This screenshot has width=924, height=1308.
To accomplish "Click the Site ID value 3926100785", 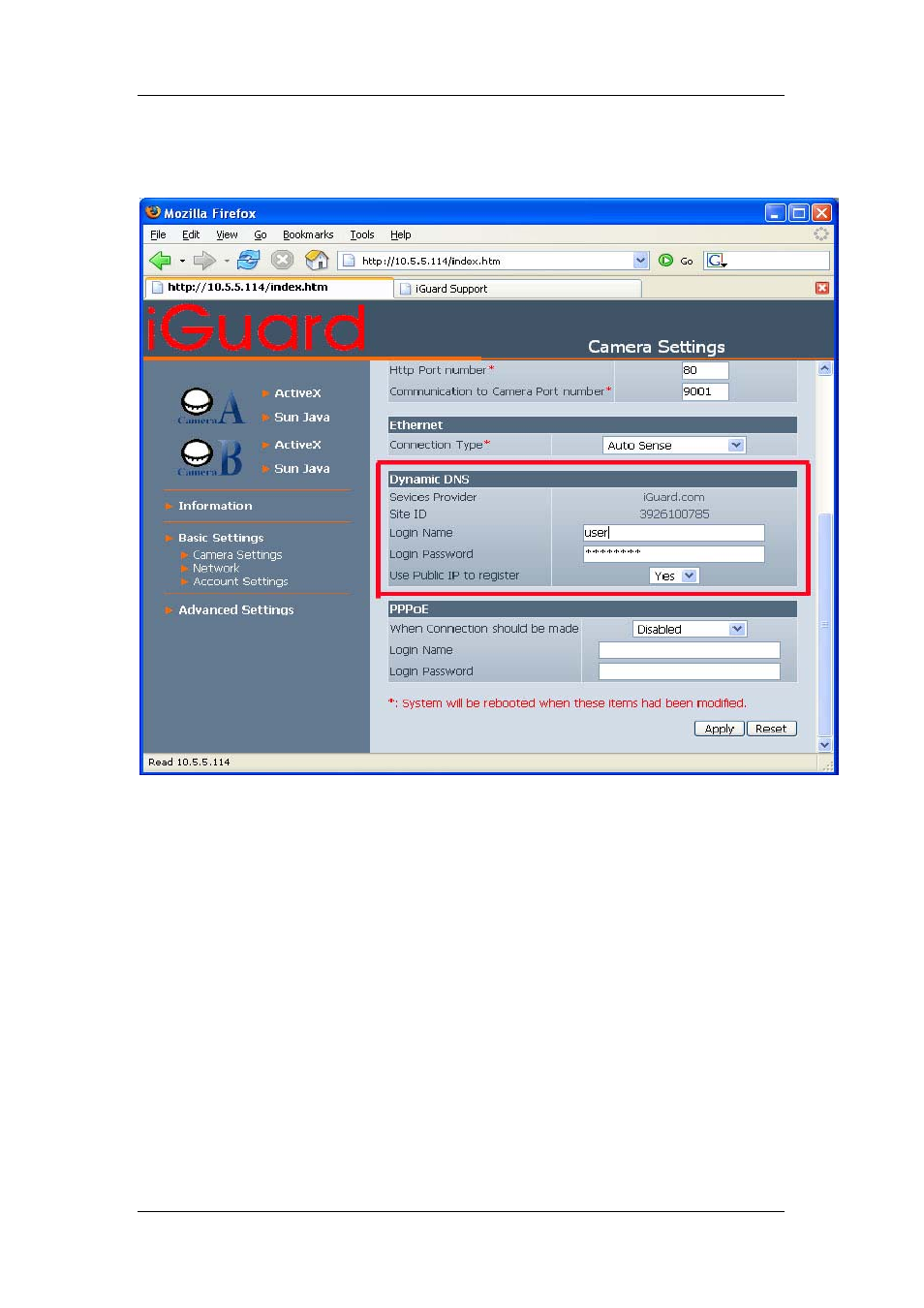I will tap(674, 514).
